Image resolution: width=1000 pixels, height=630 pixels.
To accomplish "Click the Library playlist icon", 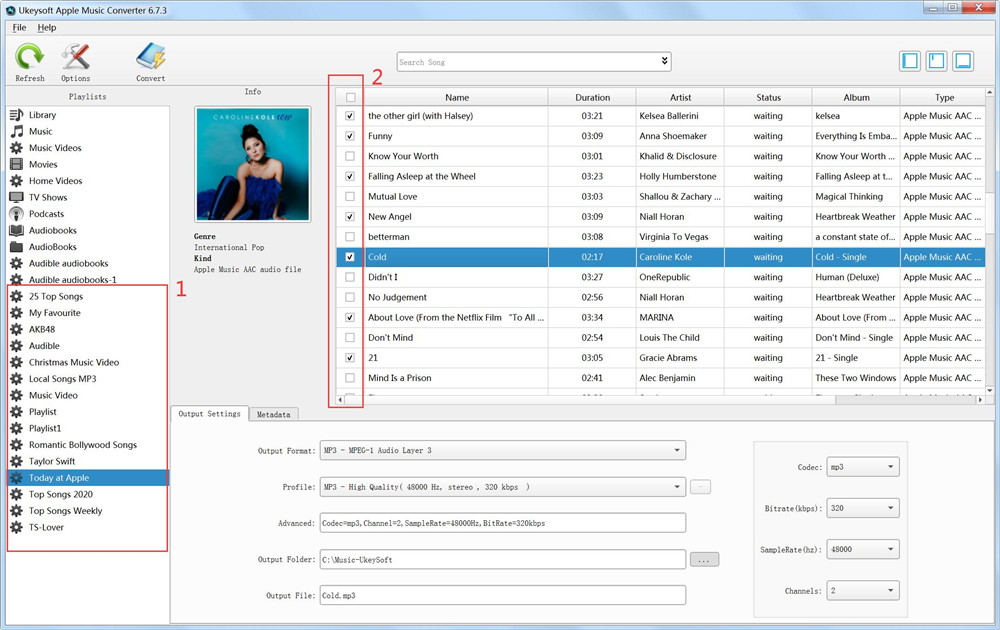I will pyautogui.click(x=17, y=115).
